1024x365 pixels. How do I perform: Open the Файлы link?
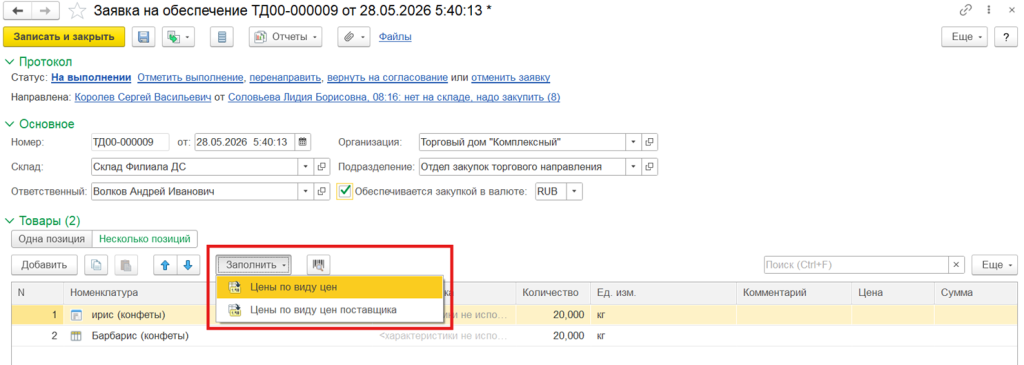(x=395, y=37)
